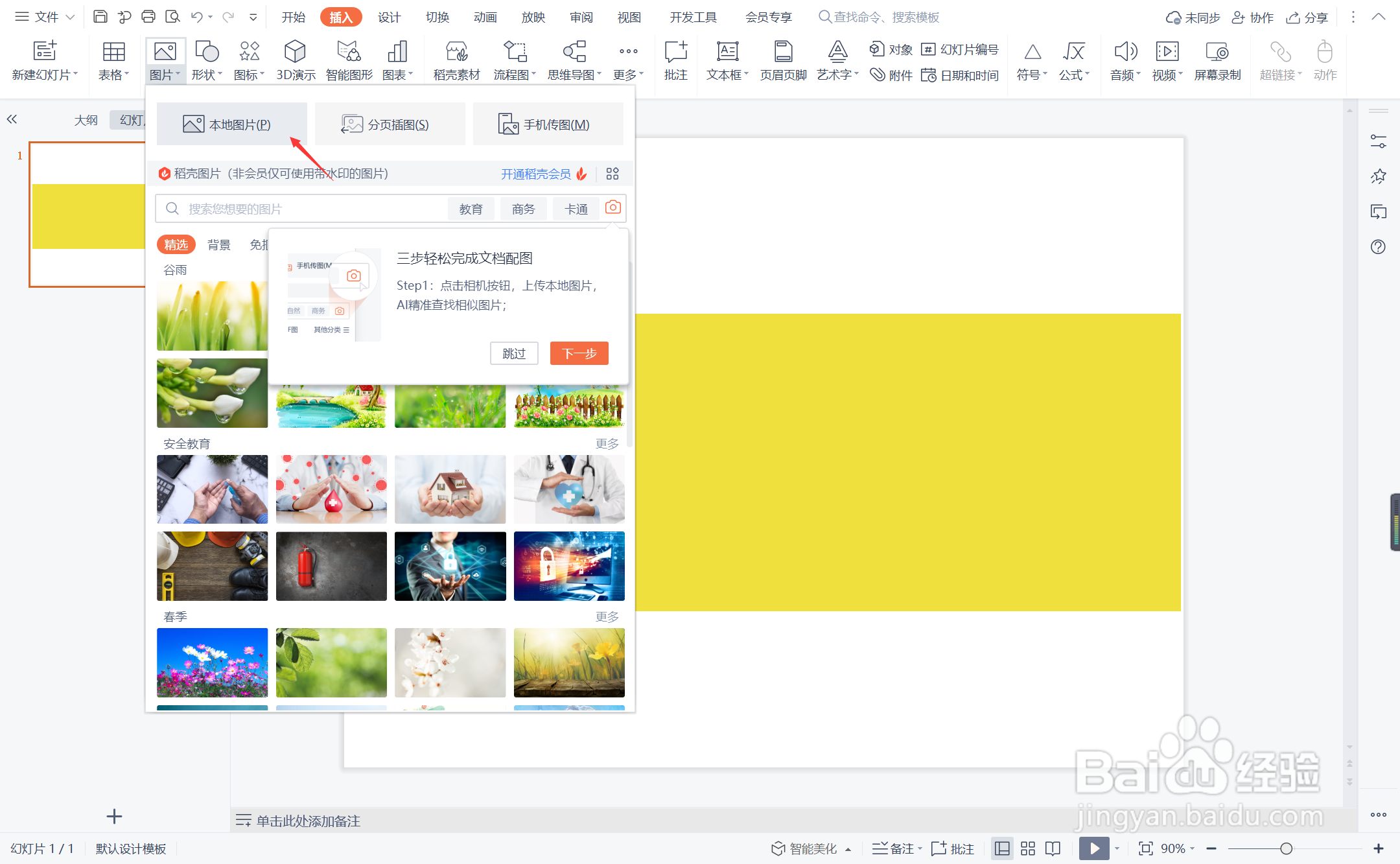Switch to the 开始 ribbon tab

pyautogui.click(x=294, y=18)
